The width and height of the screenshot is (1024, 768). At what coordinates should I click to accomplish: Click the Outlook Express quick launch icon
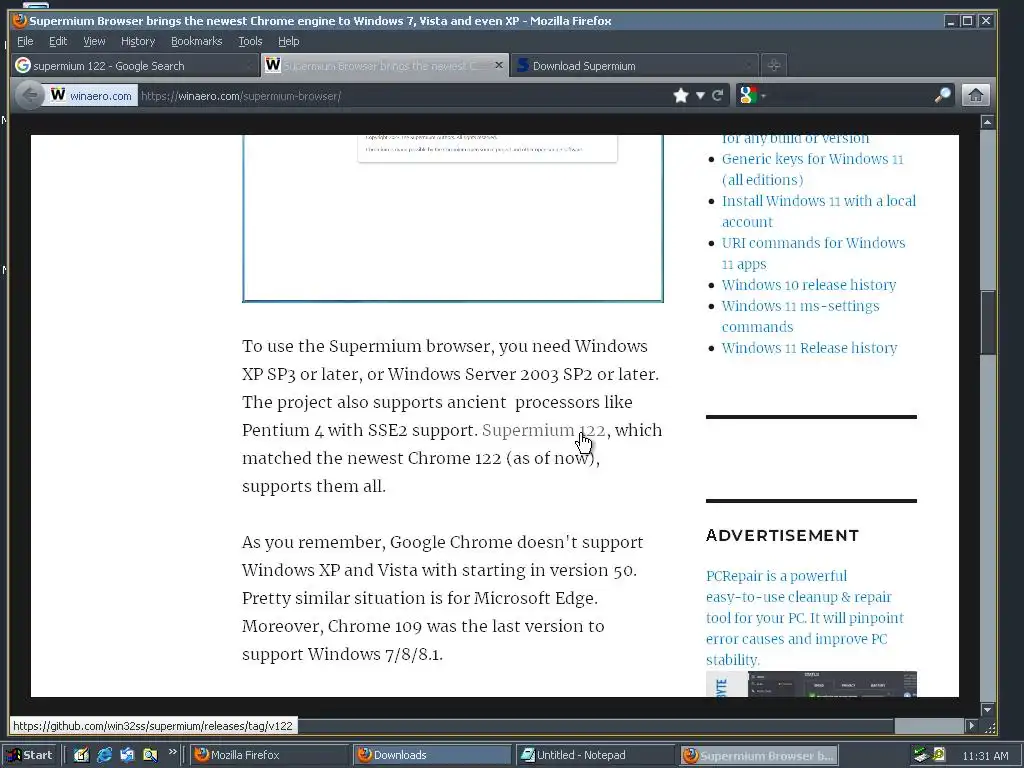click(127, 755)
